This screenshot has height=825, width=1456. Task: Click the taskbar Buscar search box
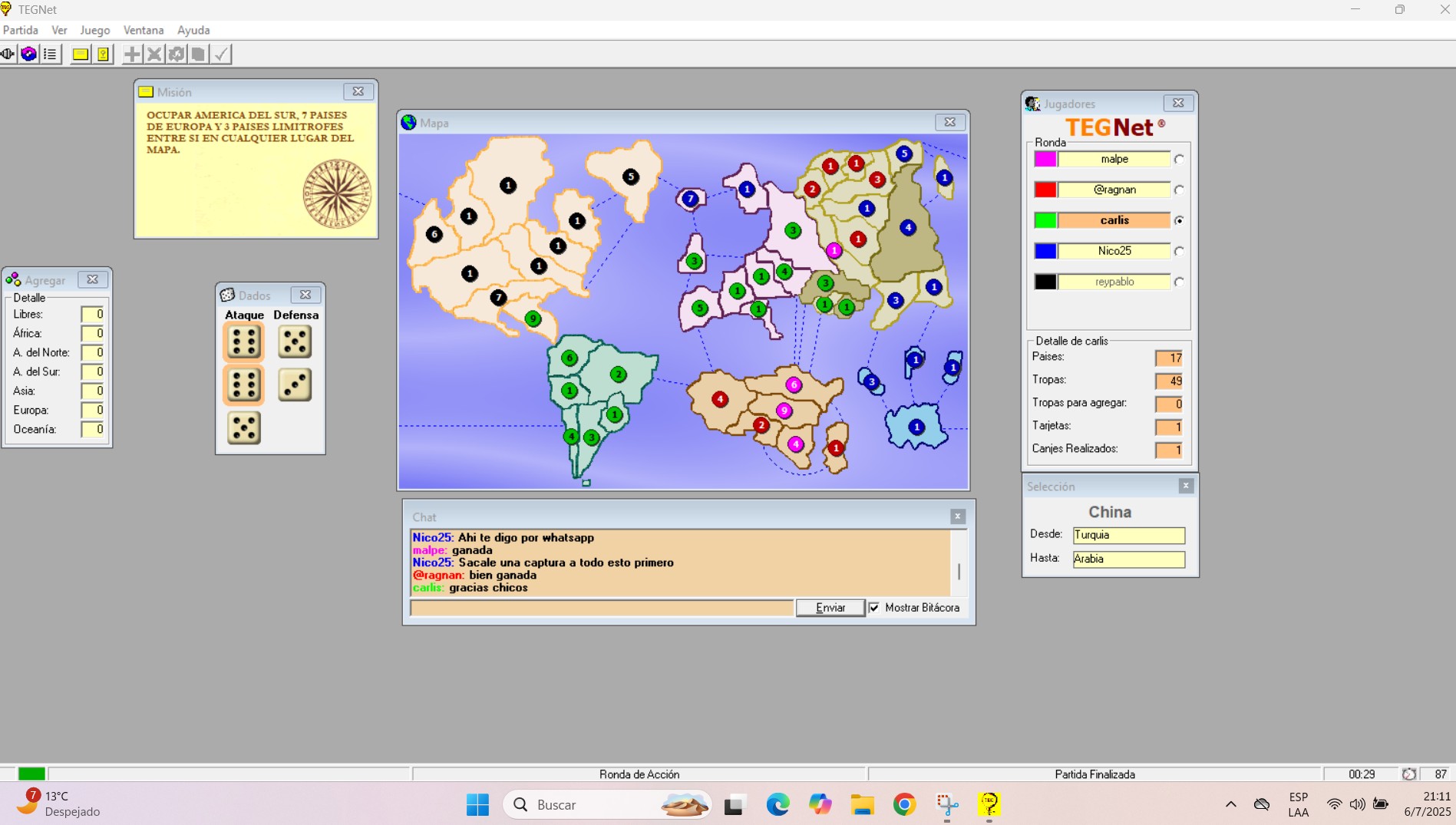pyautogui.click(x=607, y=804)
